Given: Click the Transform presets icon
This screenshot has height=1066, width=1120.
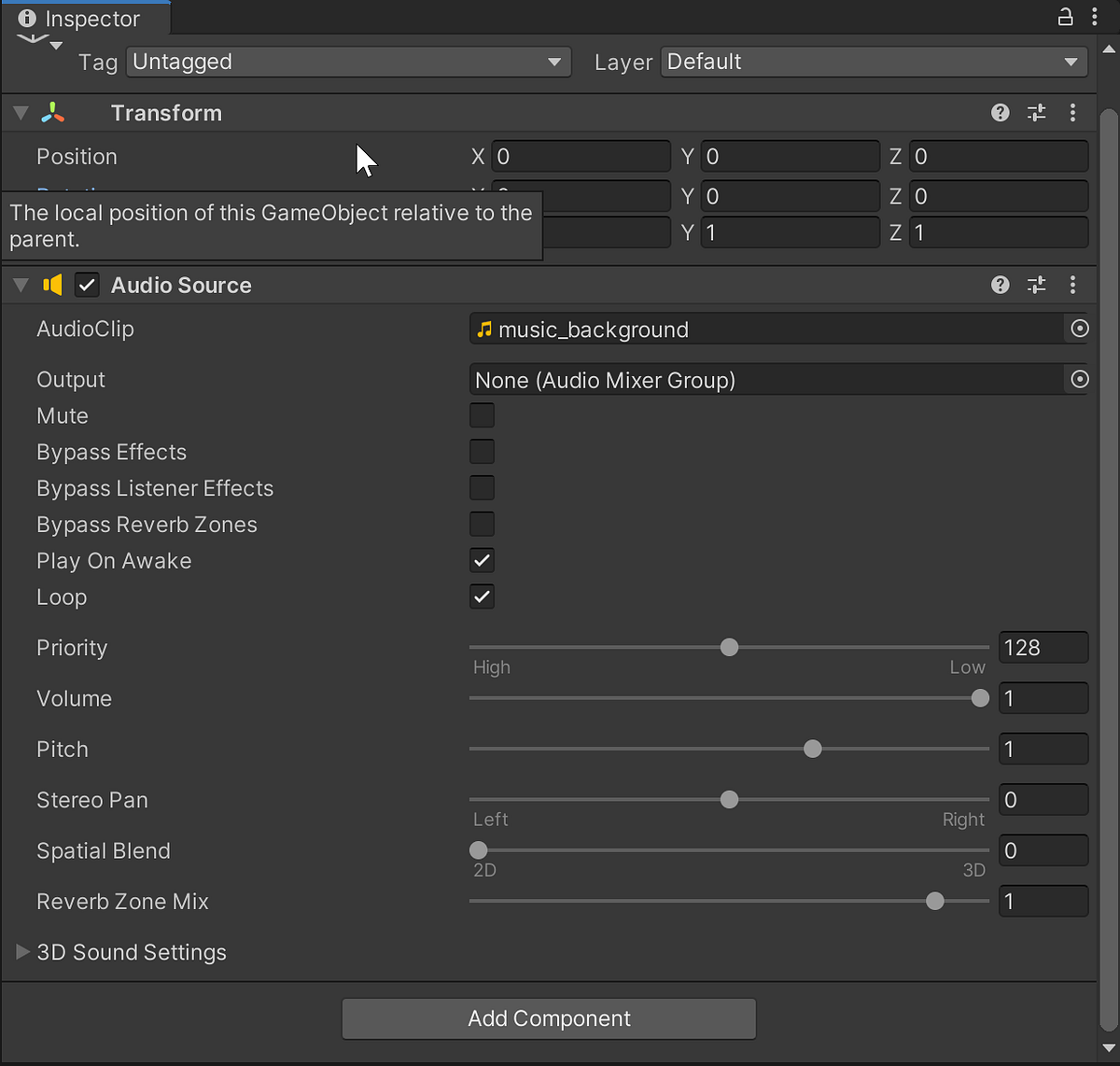Looking at the screenshot, I should click(x=1036, y=112).
